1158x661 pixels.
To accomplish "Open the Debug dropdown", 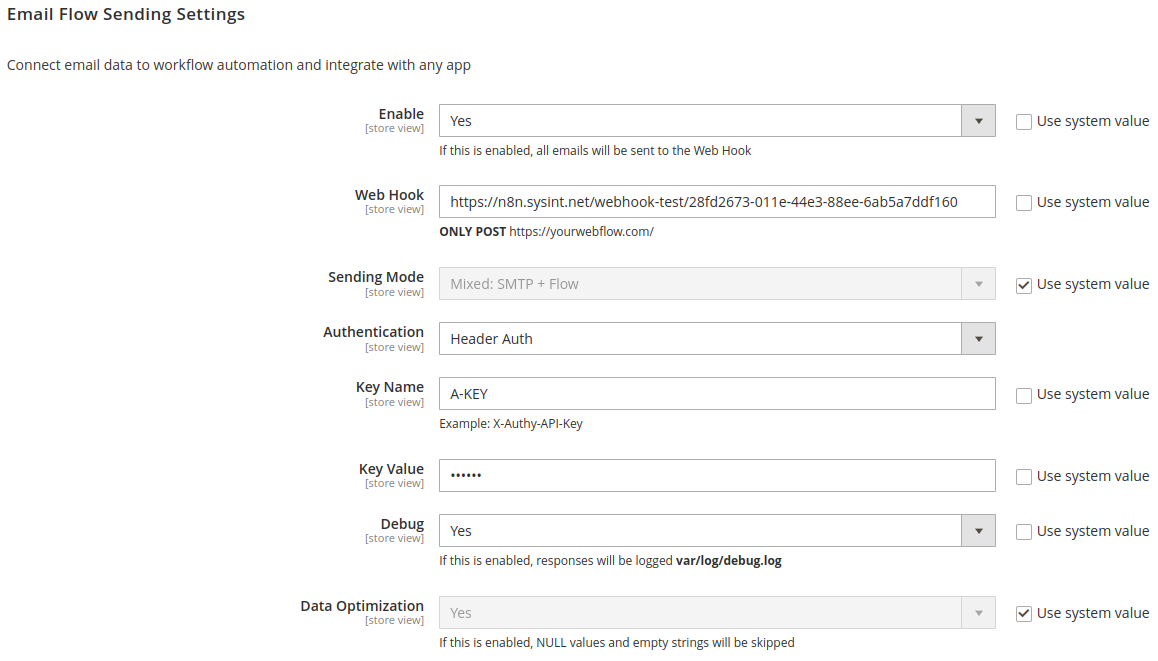I will point(717,531).
